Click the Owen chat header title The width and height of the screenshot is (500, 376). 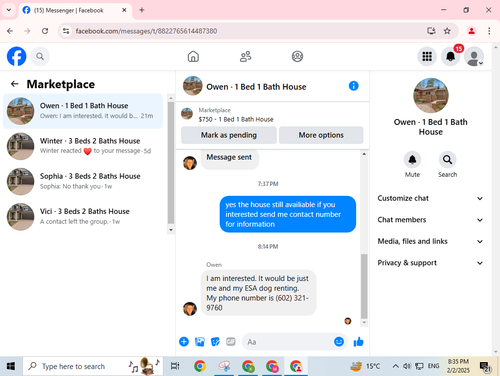point(256,87)
